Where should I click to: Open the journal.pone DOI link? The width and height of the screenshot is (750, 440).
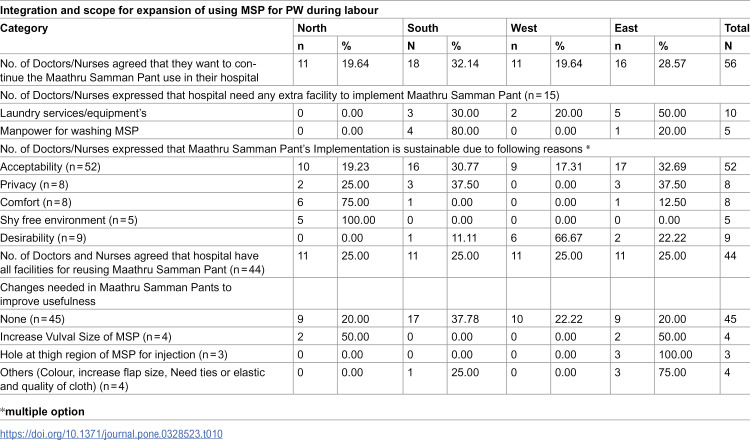(x=111, y=434)
